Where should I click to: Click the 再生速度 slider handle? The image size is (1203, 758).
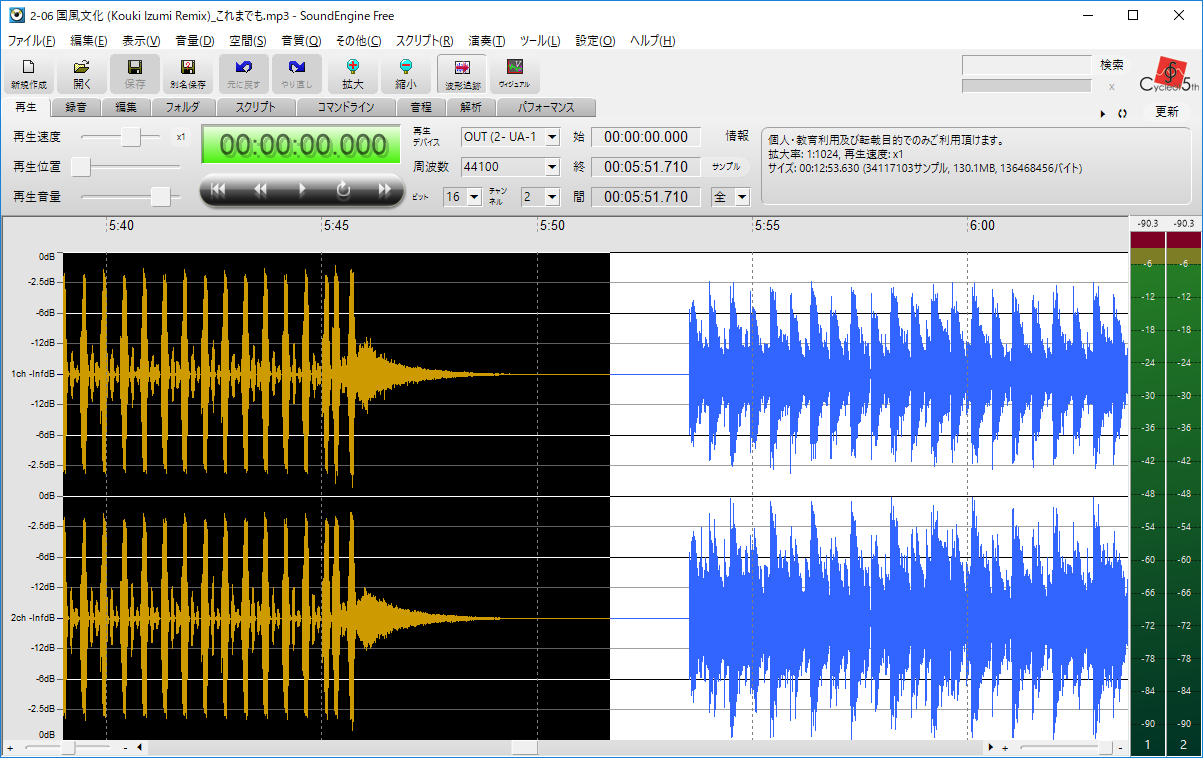[131, 137]
